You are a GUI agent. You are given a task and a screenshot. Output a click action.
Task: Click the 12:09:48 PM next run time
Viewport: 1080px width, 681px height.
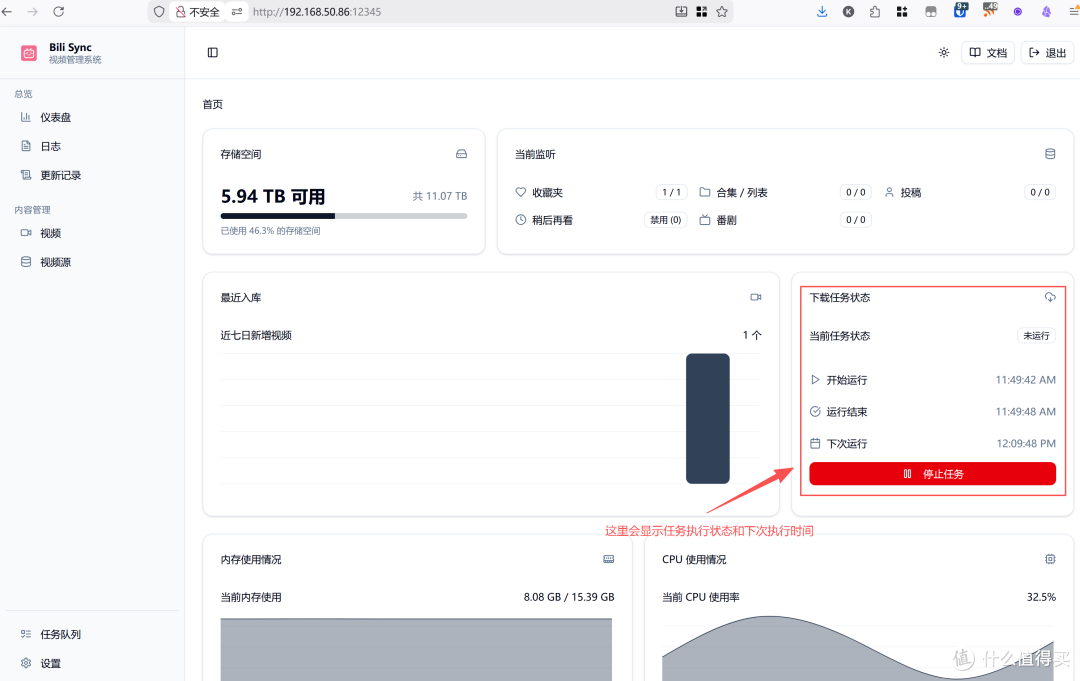[1026, 443]
